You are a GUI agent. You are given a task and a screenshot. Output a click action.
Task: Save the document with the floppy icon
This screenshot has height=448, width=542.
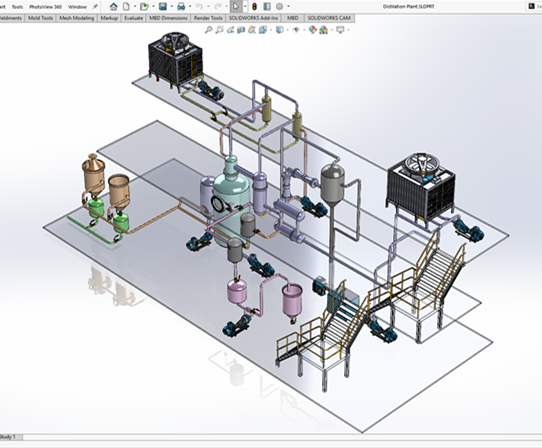point(163,6)
